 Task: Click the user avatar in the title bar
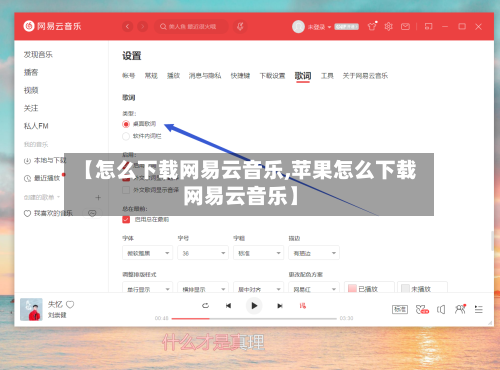(298, 27)
